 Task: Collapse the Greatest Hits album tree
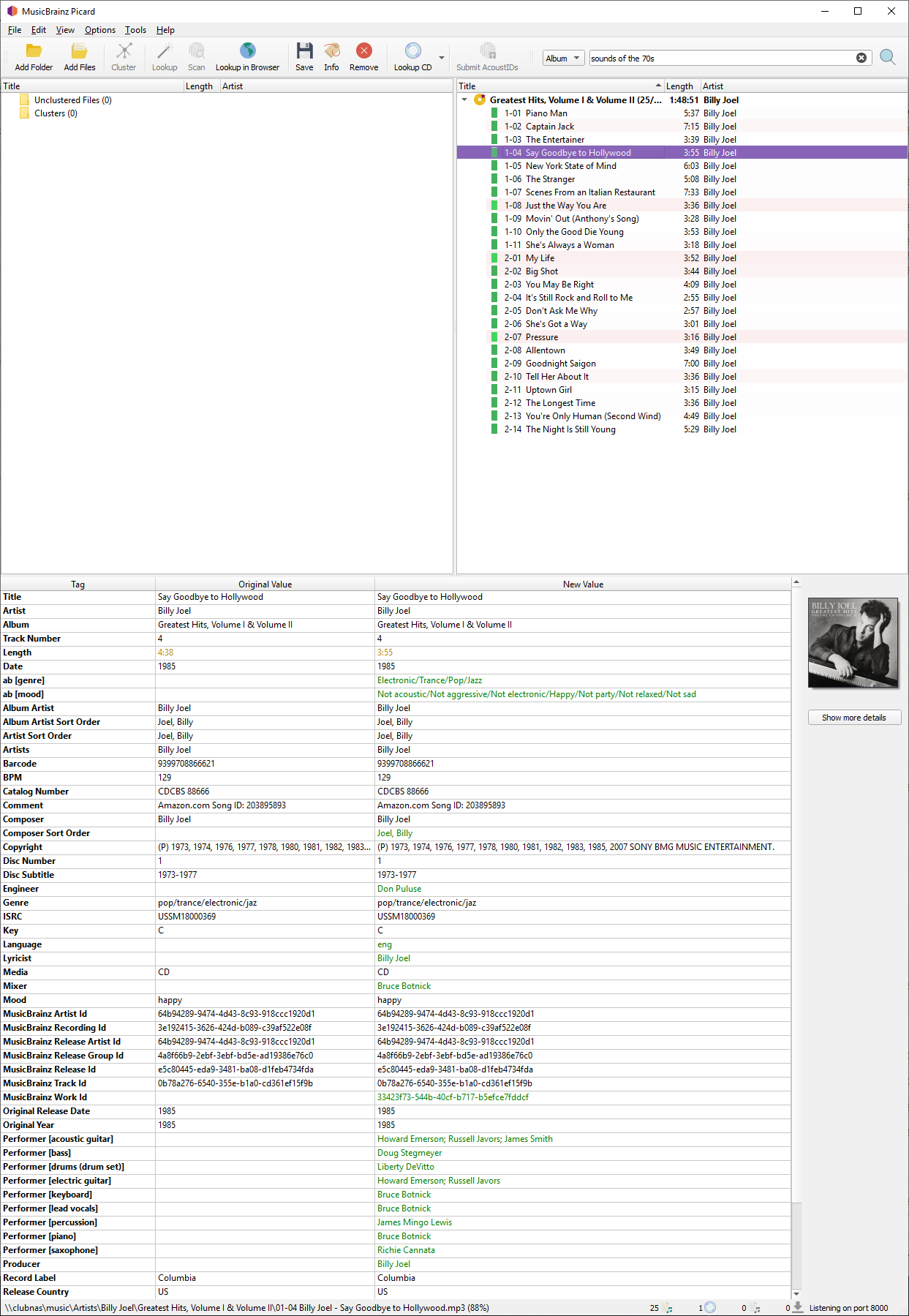click(464, 99)
